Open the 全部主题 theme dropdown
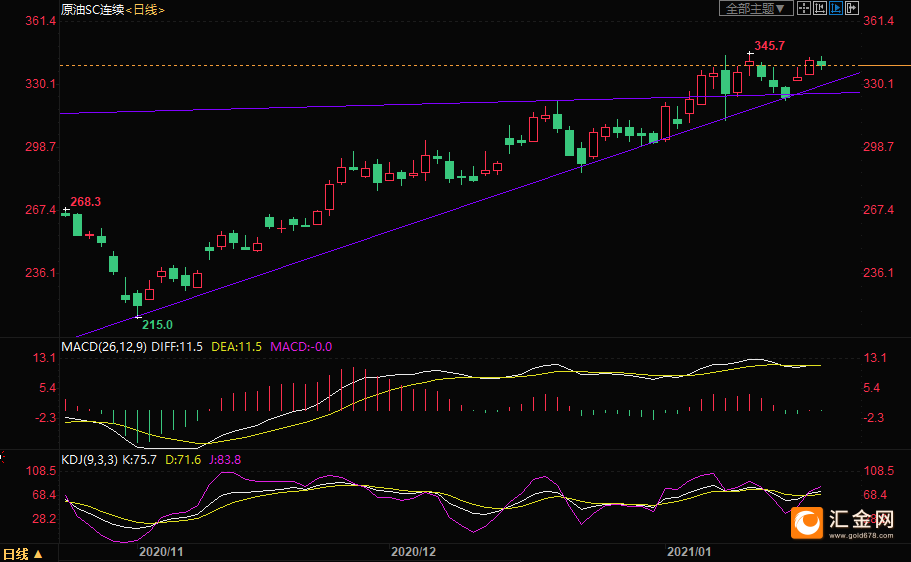The image size is (911, 562). click(756, 8)
